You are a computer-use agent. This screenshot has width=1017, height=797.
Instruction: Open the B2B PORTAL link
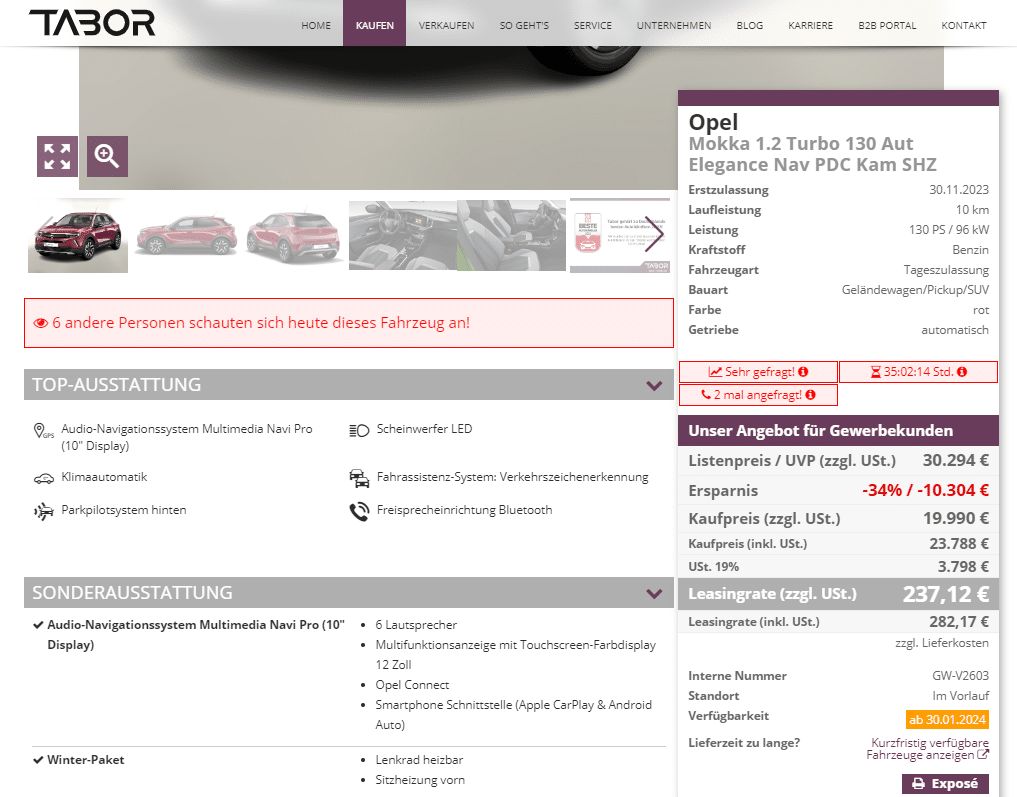click(887, 25)
